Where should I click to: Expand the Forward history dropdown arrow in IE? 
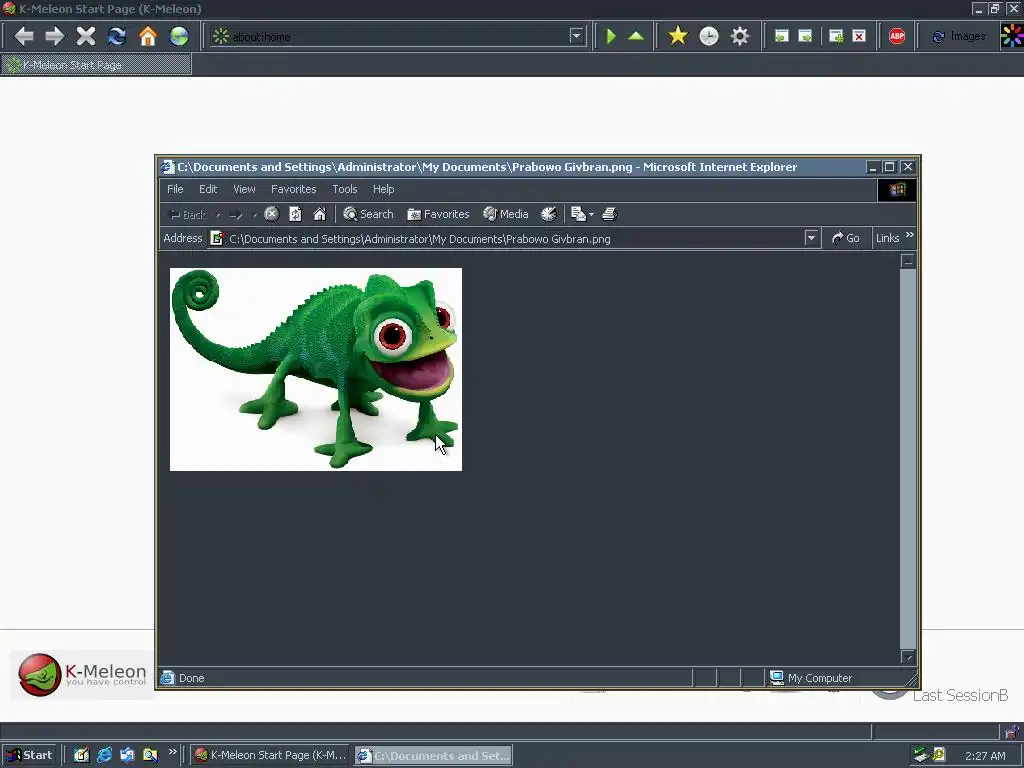tap(255, 214)
